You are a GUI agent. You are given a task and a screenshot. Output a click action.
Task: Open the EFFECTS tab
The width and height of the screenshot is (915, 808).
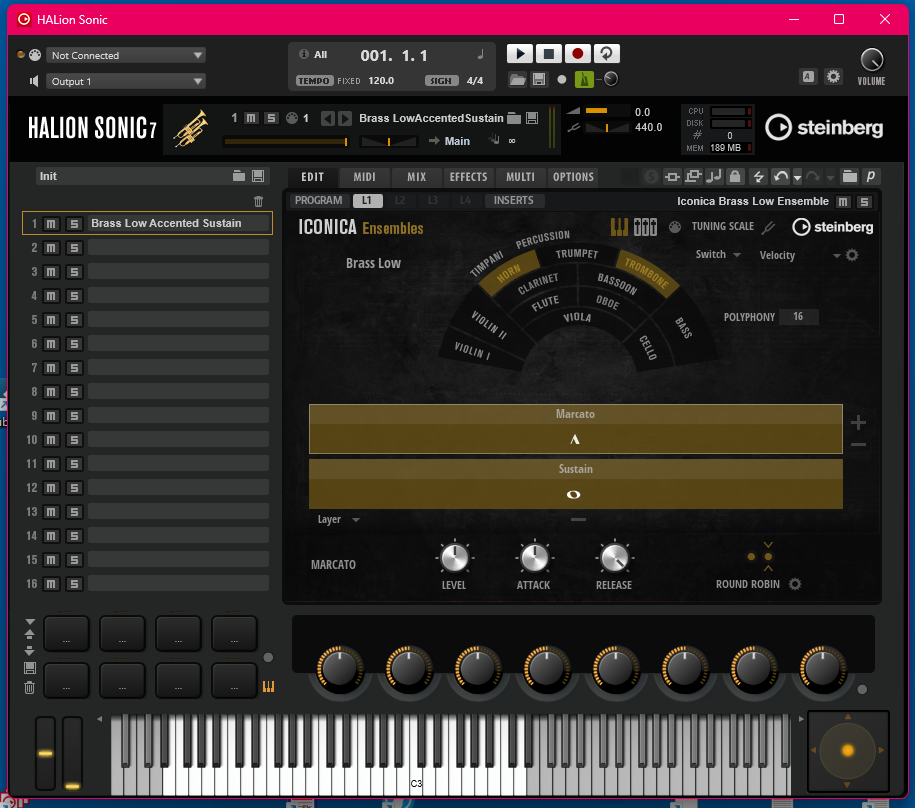[468, 177]
